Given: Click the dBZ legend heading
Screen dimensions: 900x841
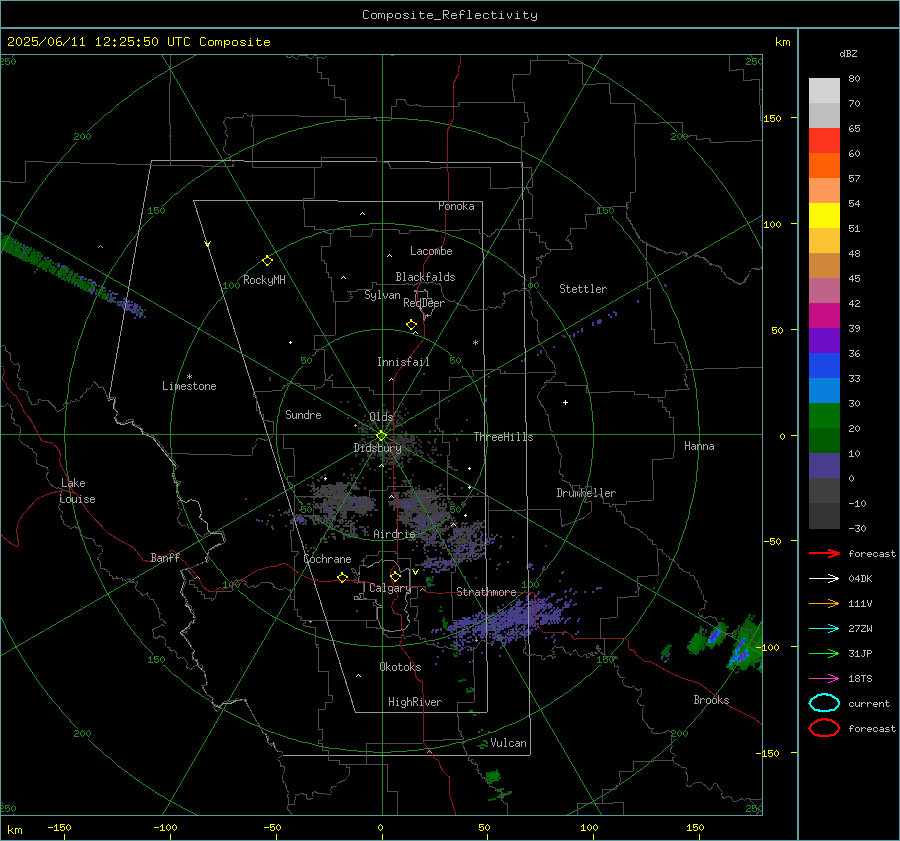Looking at the screenshot, I should (x=848, y=53).
